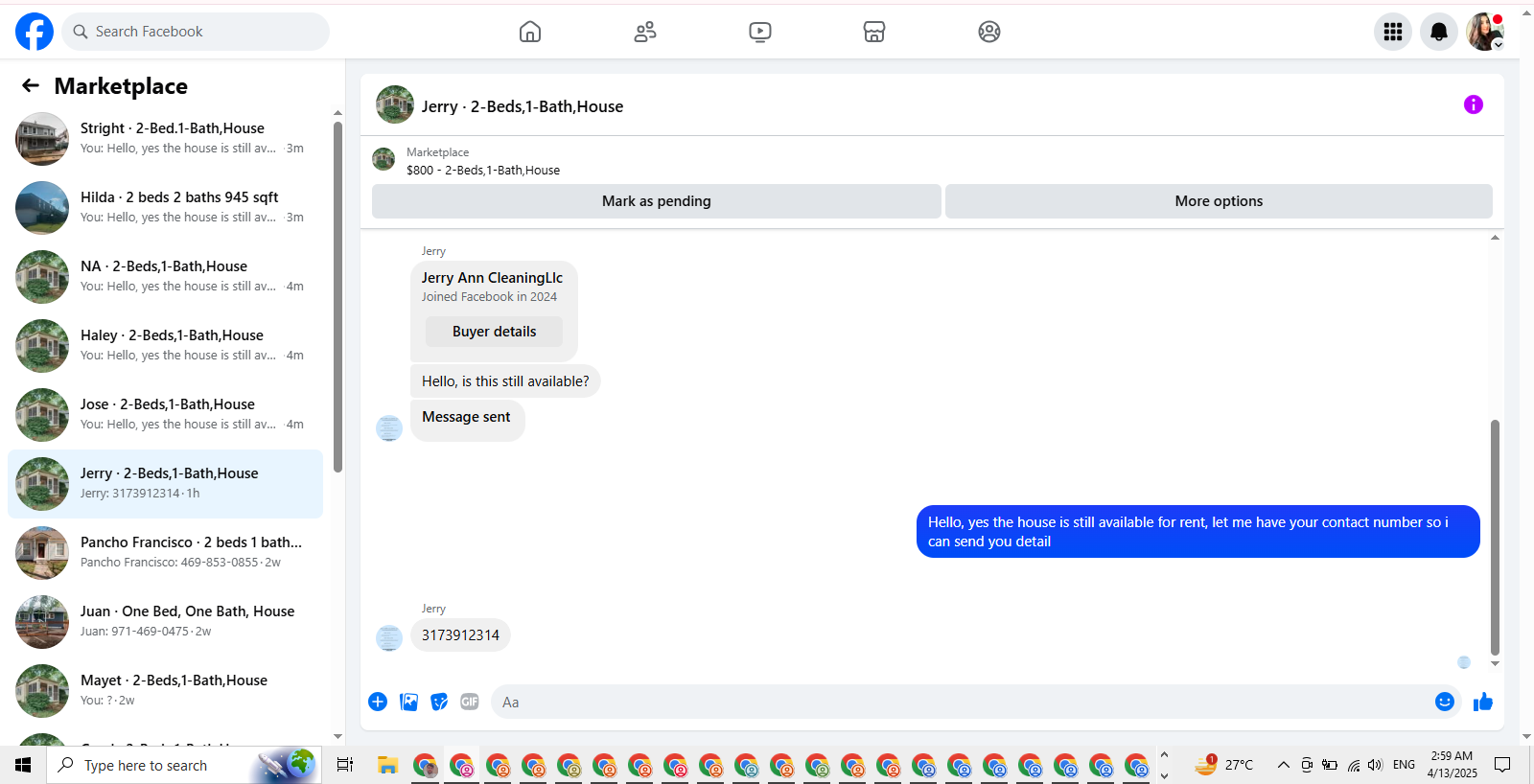Open Hilda 2 beds 2 baths conversation
1534x784 pixels.
(165, 208)
